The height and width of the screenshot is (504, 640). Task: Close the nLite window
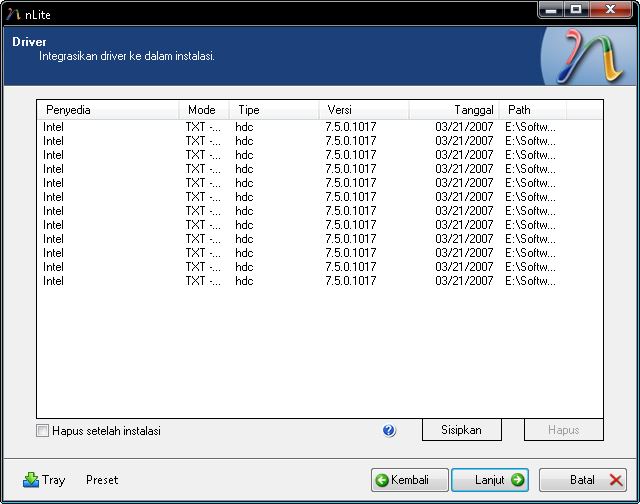click(611, 9)
